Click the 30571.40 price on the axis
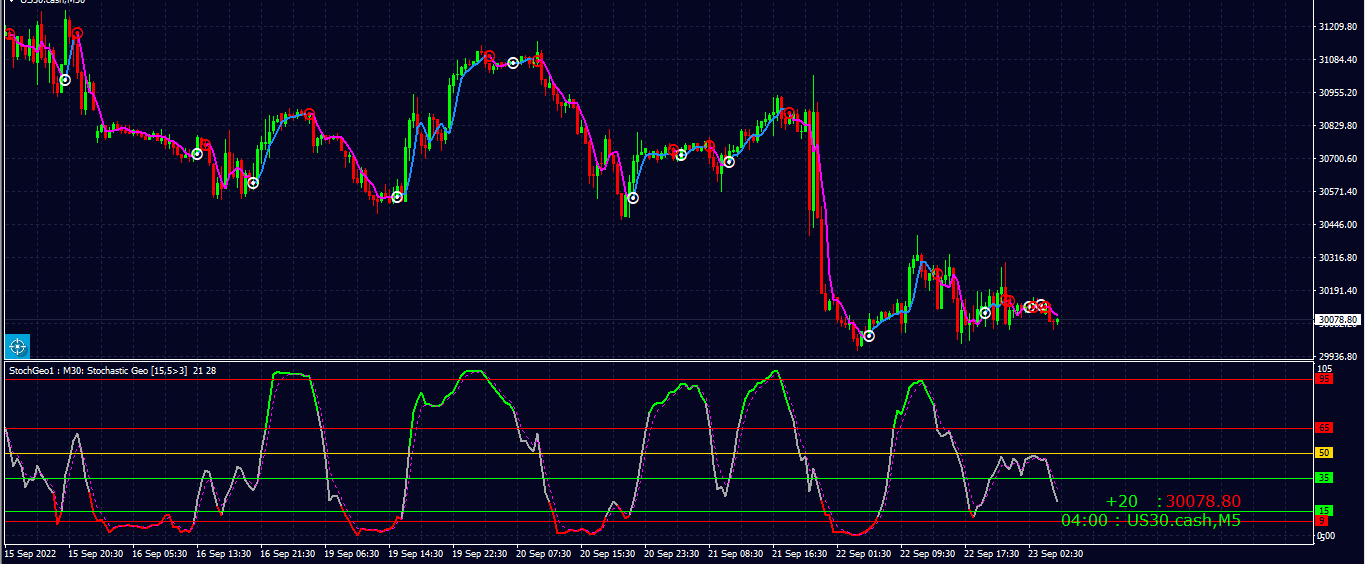 (1338, 192)
